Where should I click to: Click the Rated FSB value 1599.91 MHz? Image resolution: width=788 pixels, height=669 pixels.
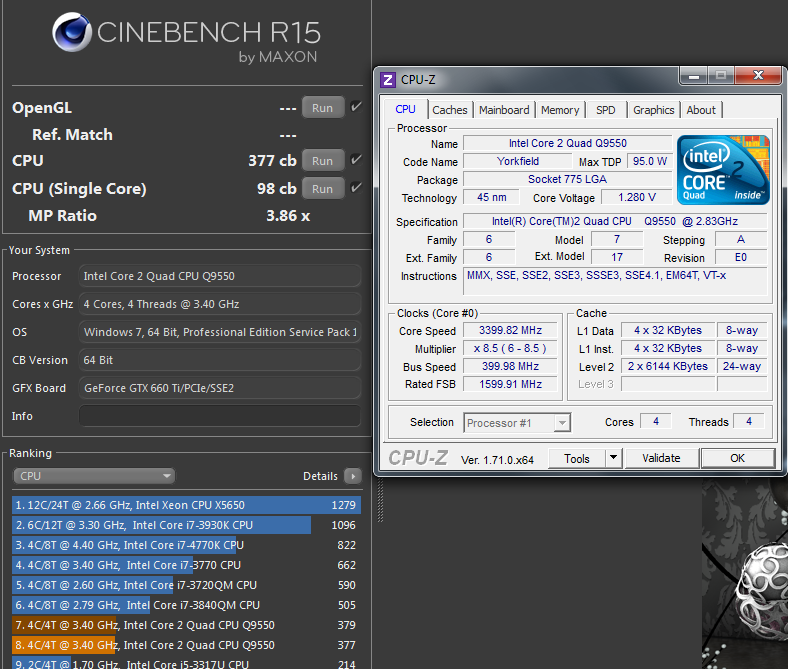click(x=510, y=385)
